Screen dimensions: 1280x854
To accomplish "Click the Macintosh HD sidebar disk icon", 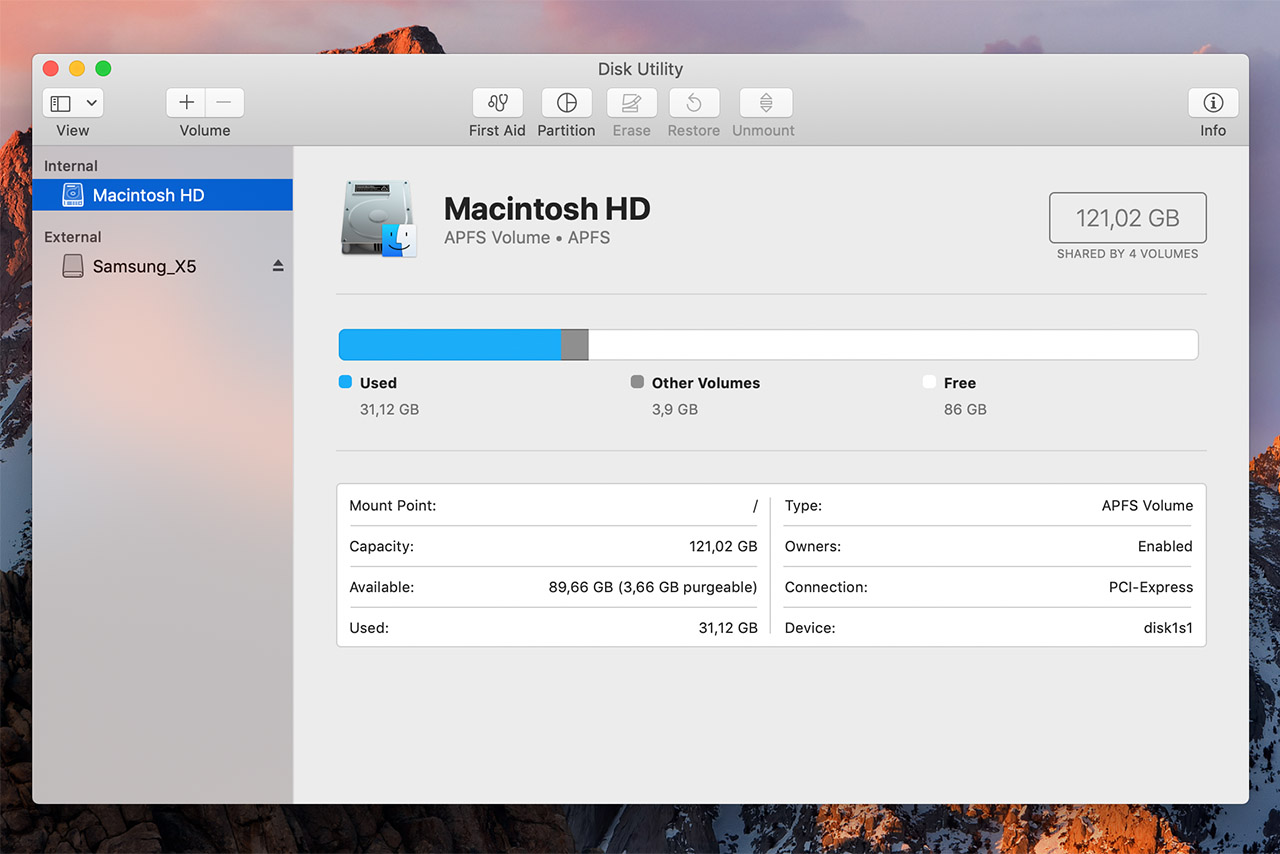I will coord(73,195).
